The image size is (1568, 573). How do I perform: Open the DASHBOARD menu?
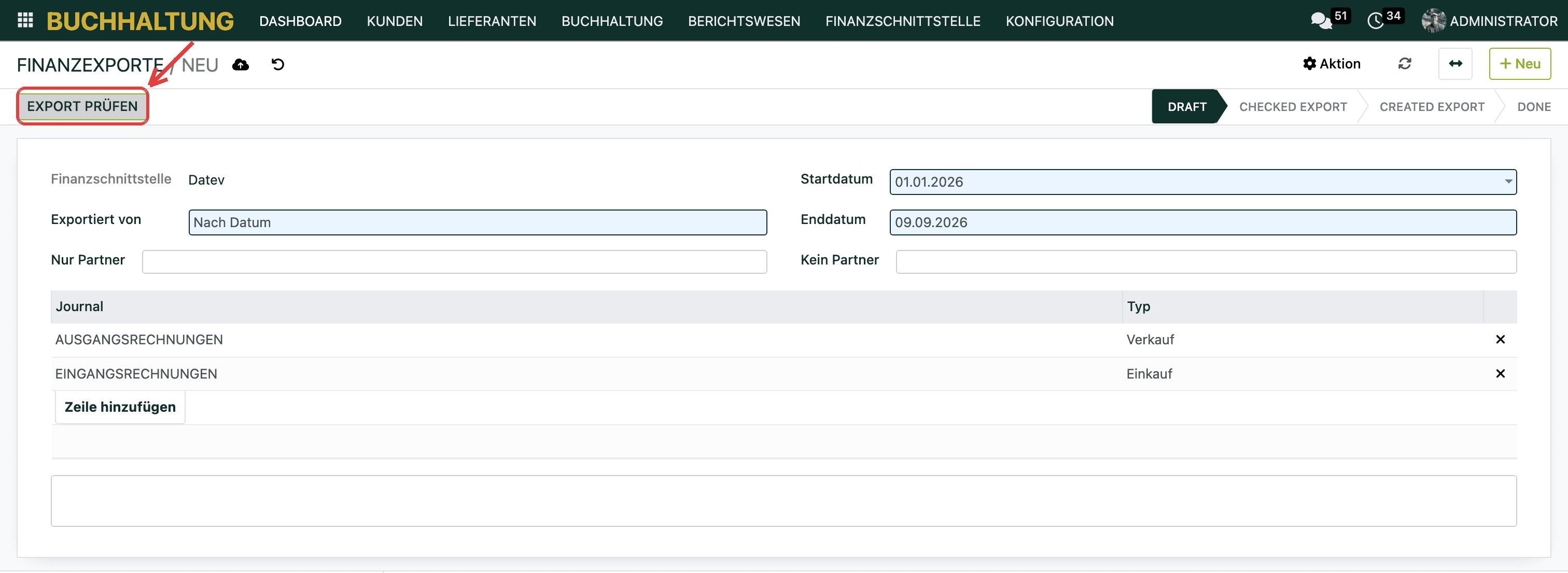[x=301, y=21]
